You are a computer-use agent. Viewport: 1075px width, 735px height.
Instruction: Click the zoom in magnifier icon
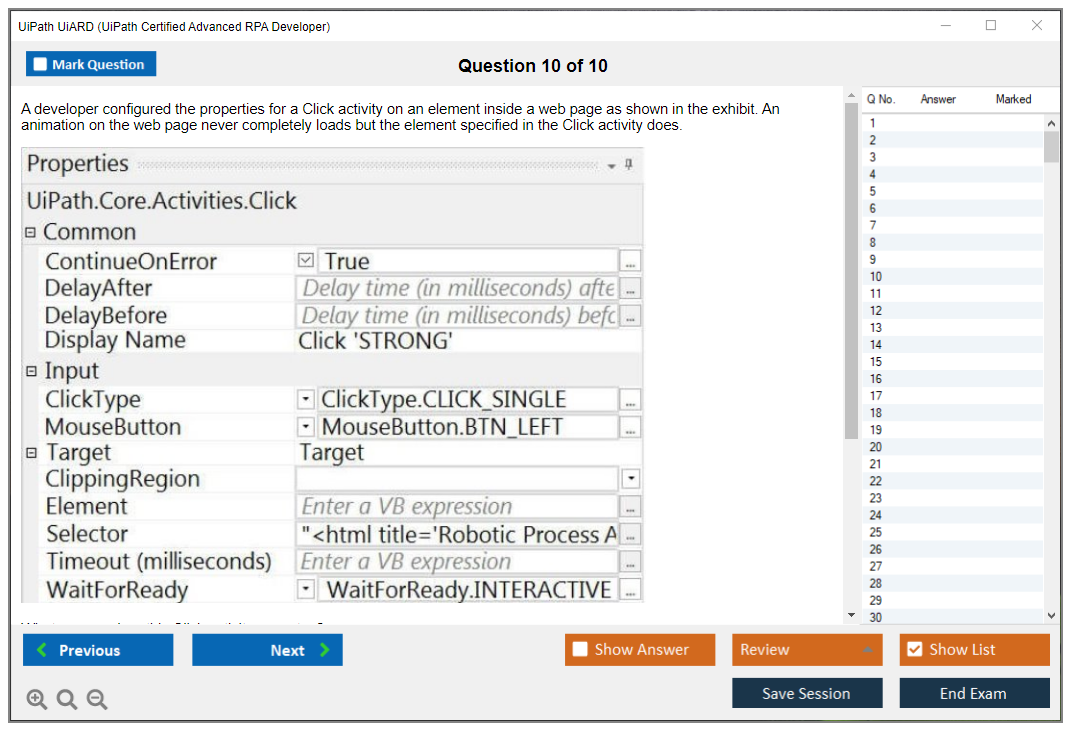tap(37, 700)
